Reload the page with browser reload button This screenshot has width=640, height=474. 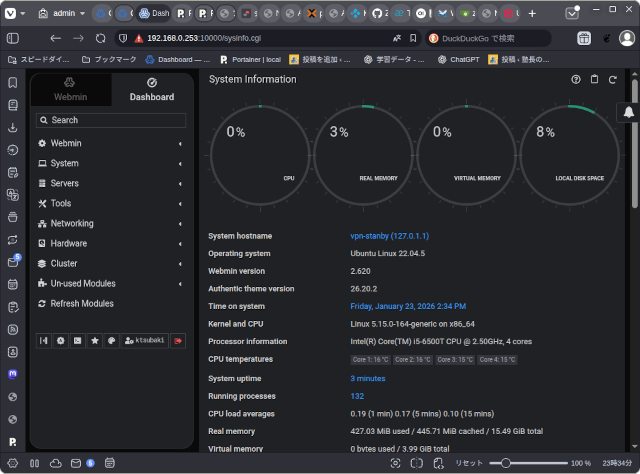click(100, 38)
